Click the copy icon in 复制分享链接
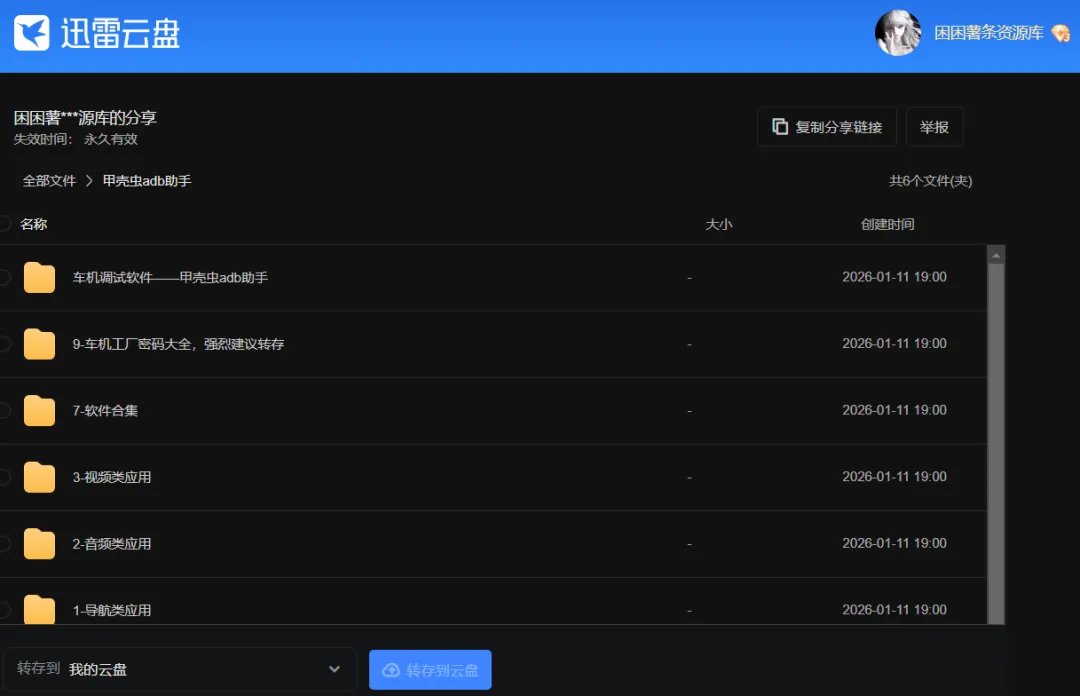This screenshot has width=1080, height=696. coord(780,127)
